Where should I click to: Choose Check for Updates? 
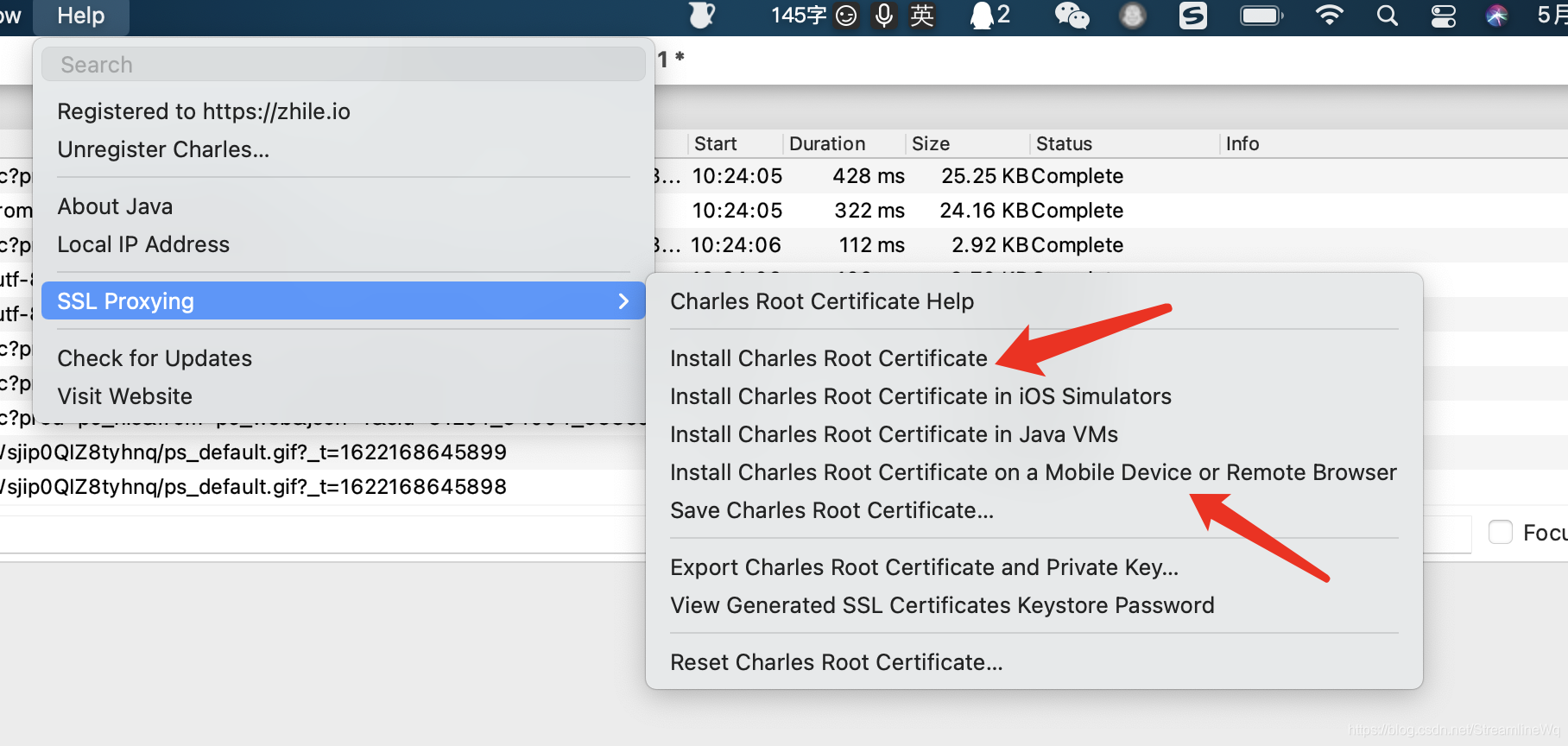[155, 358]
